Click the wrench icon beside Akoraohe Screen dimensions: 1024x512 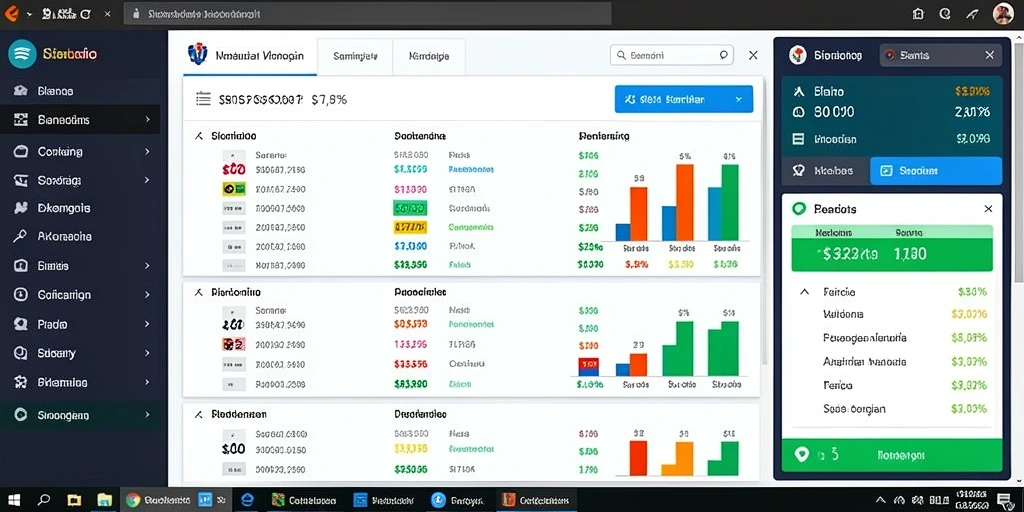pos(20,236)
